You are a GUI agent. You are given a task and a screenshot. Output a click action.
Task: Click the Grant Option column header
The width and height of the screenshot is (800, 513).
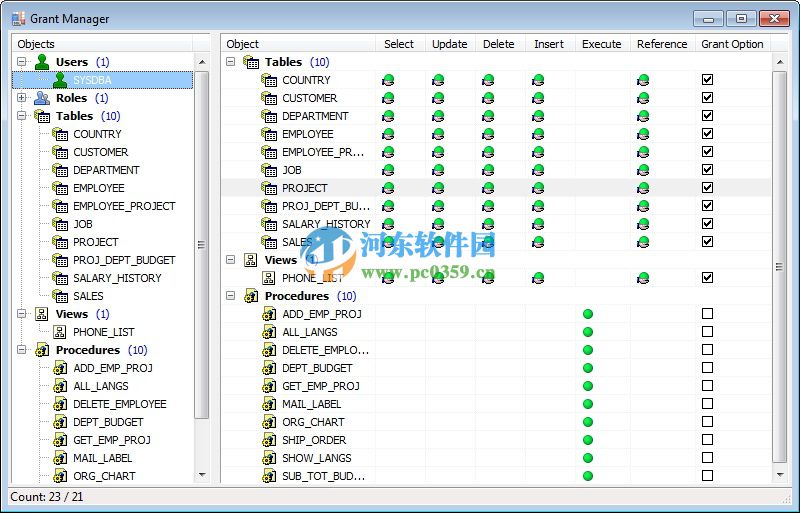click(733, 44)
